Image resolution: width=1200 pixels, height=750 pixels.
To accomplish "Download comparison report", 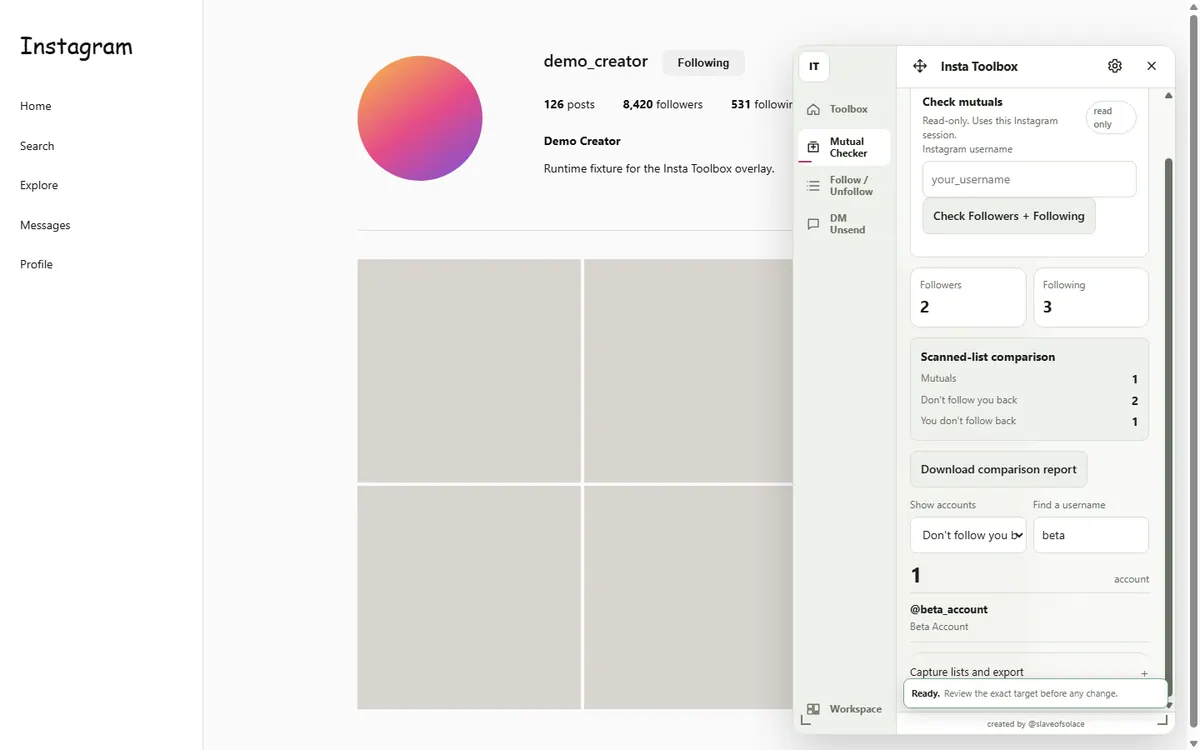I will click(998, 469).
